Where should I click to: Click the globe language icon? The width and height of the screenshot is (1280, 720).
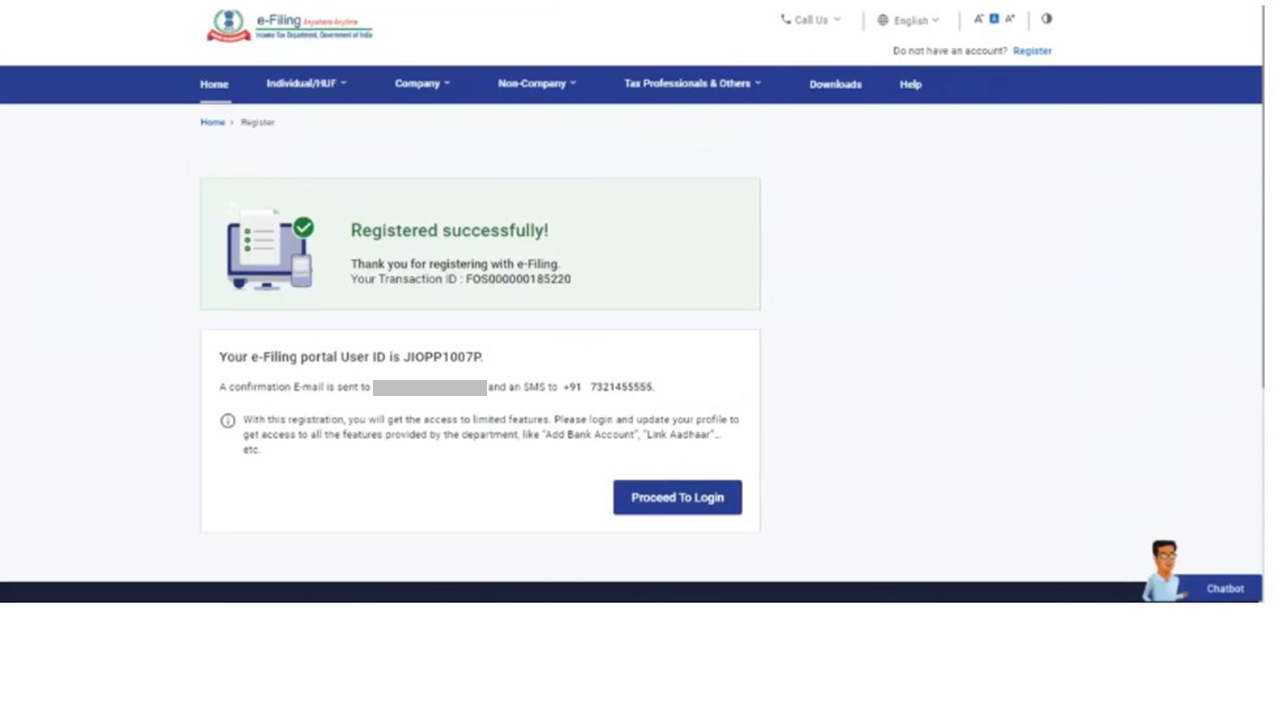[883, 20]
